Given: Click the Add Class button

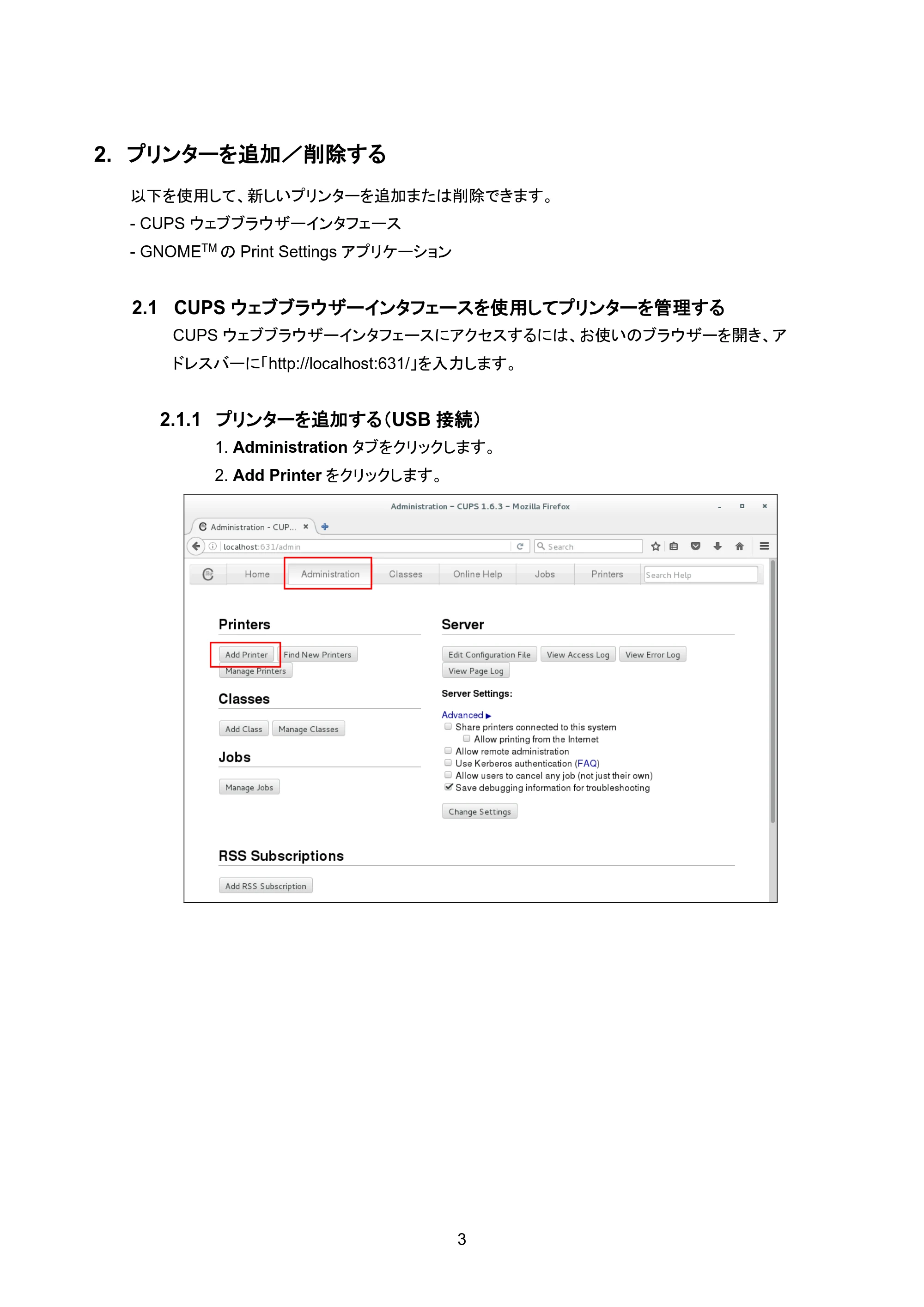Looking at the screenshot, I should [243, 729].
